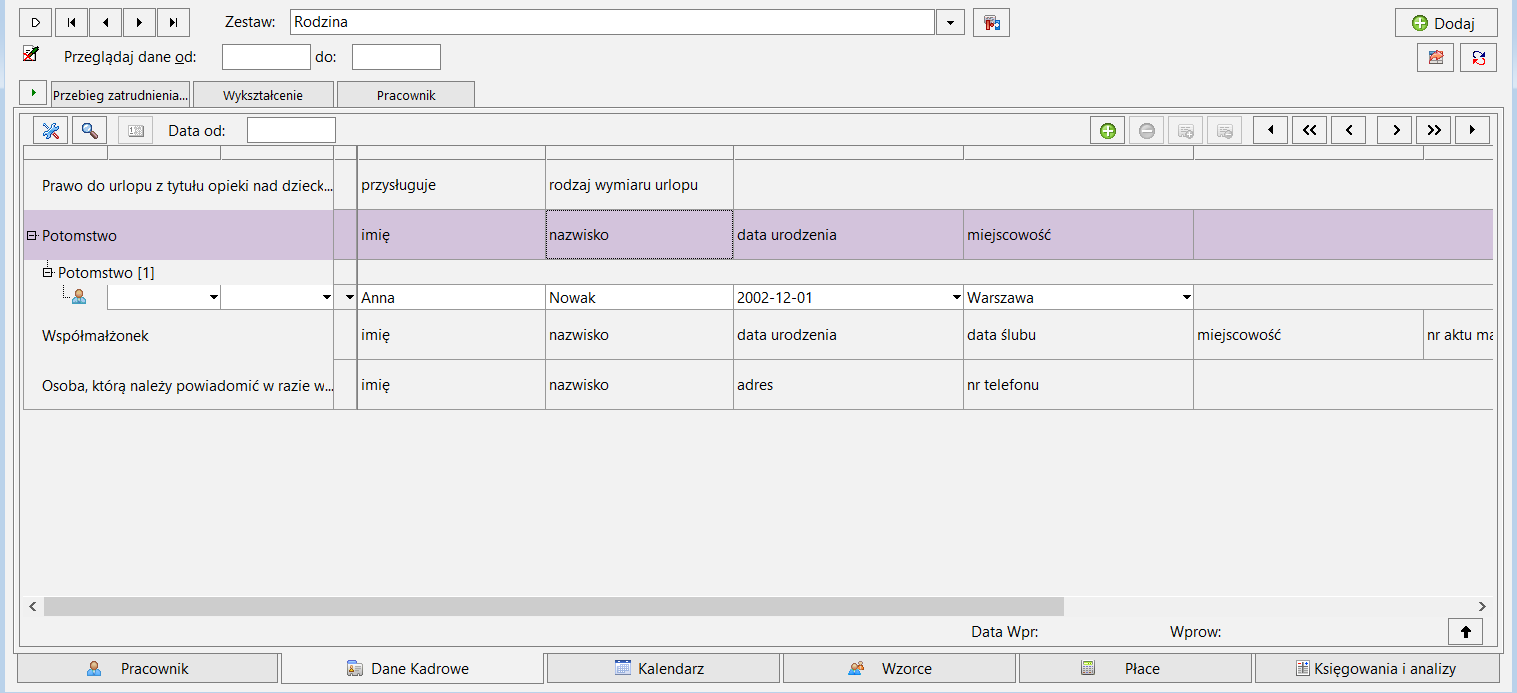Click the filled left triangle navigation button

(1270, 130)
